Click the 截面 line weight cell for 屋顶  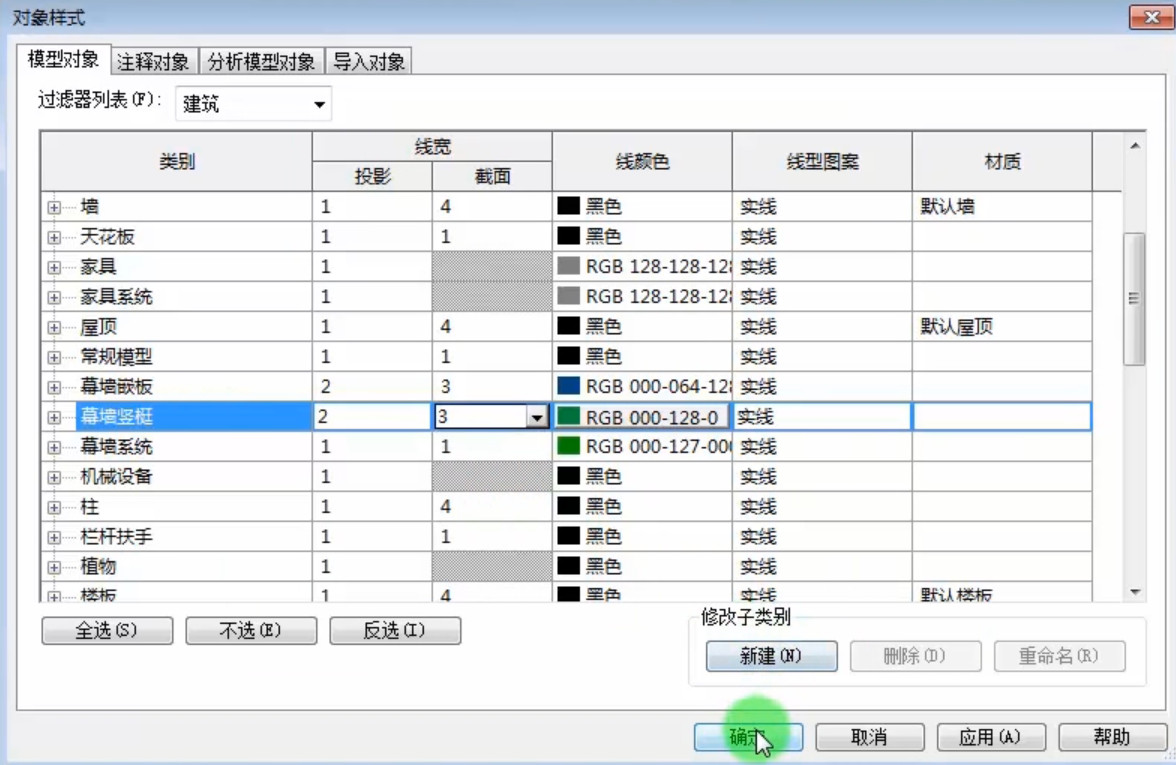click(492, 326)
